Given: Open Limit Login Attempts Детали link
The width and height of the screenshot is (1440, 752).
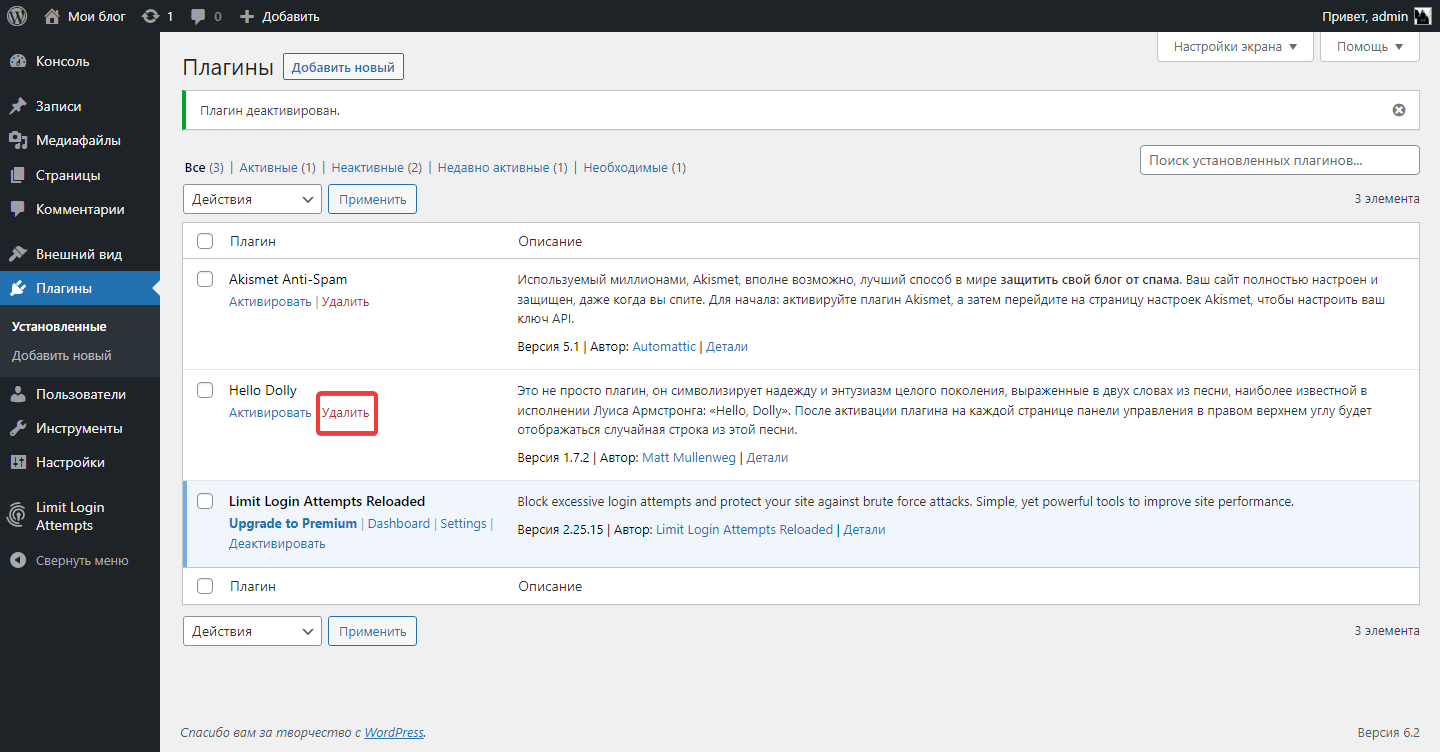Looking at the screenshot, I should (865, 529).
